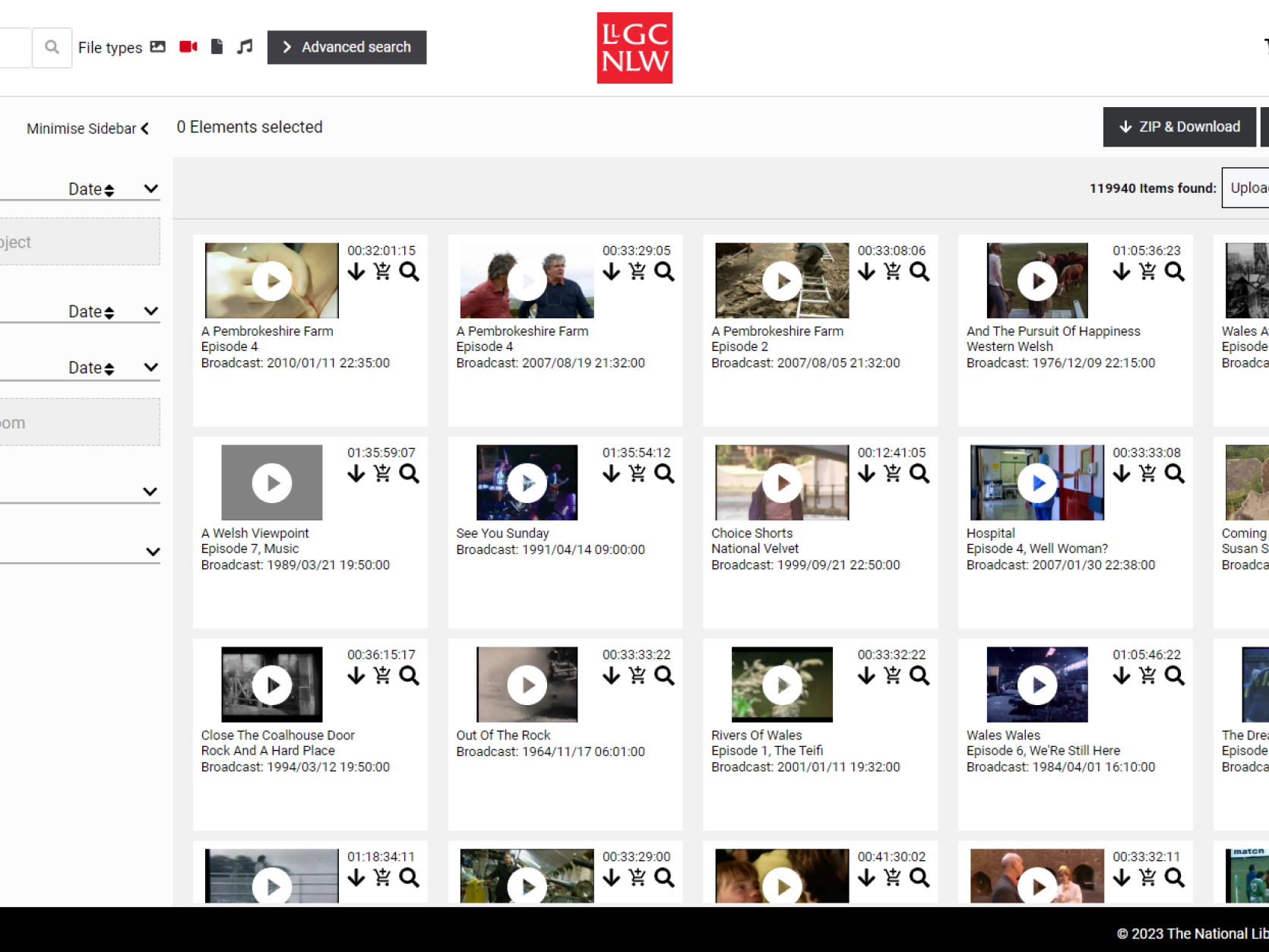Image resolution: width=1269 pixels, height=952 pixels.
Task: Add See You Sunday to cart
Action: (638, 473)
